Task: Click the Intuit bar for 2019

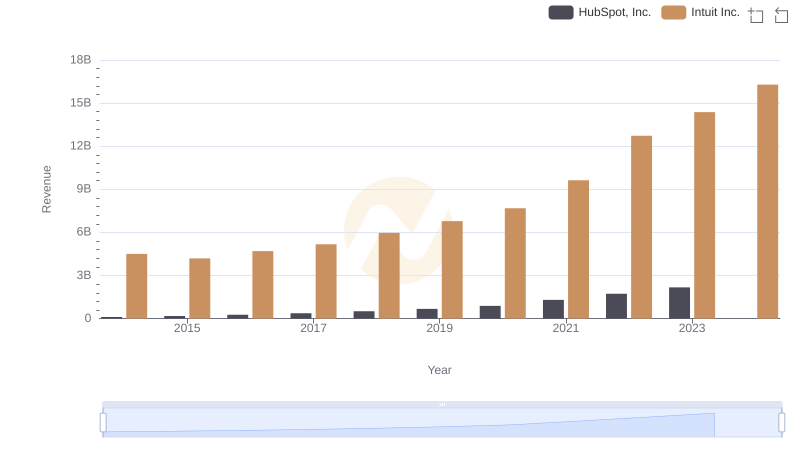Action: click(x=452, y=270)
